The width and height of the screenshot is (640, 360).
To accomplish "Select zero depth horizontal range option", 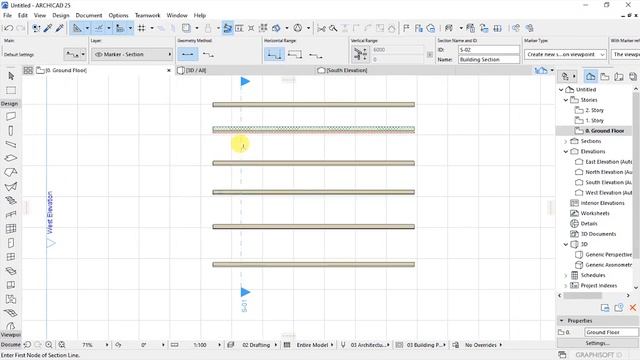I will click(315, 54).
